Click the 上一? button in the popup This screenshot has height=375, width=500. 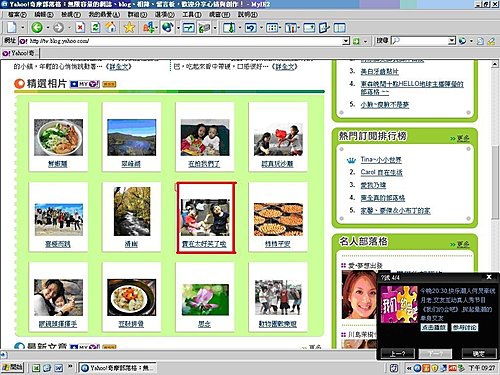[398, 354]
